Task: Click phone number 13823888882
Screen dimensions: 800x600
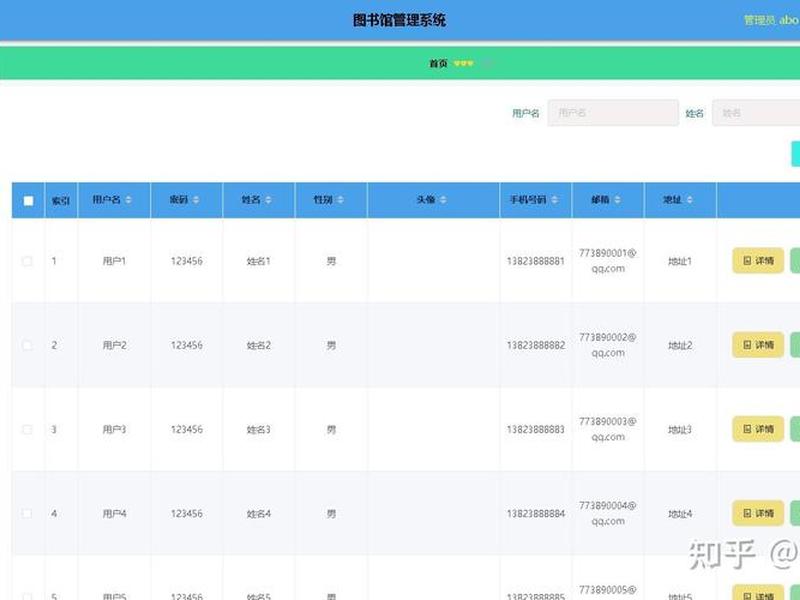Action: click(536, 345)
